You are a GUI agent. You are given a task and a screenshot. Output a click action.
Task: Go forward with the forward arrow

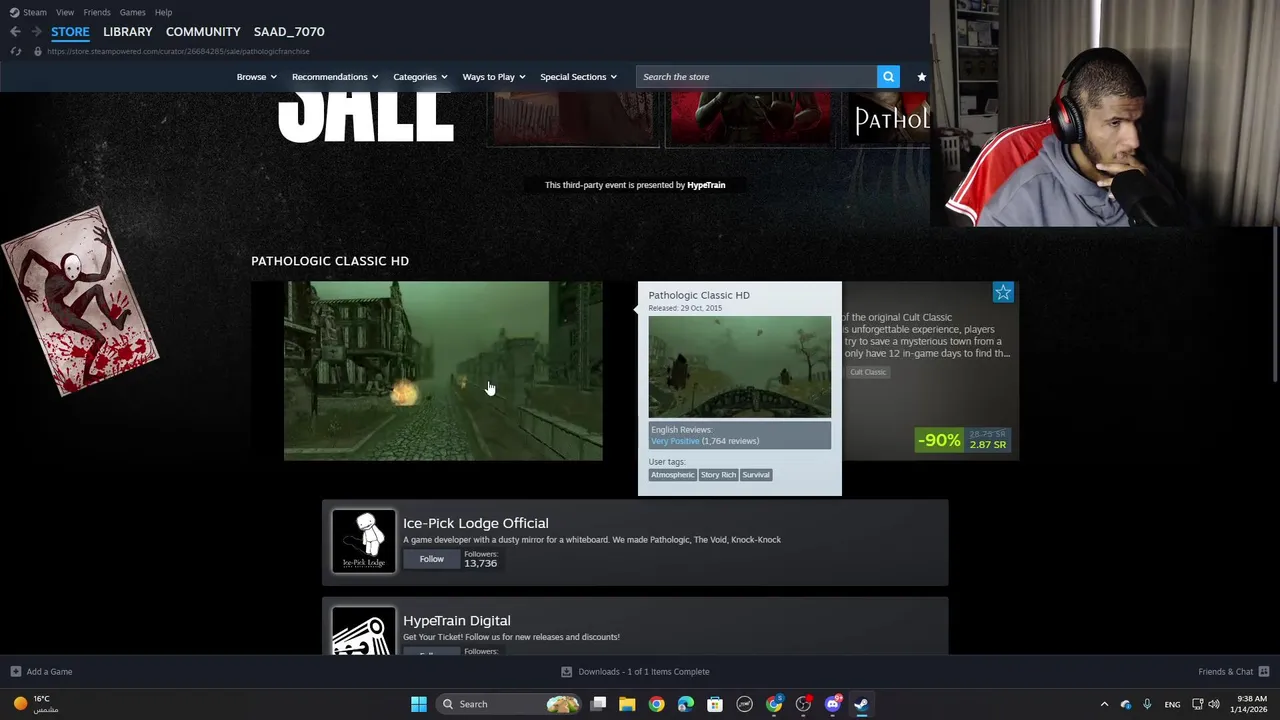[x=36, y=32]
